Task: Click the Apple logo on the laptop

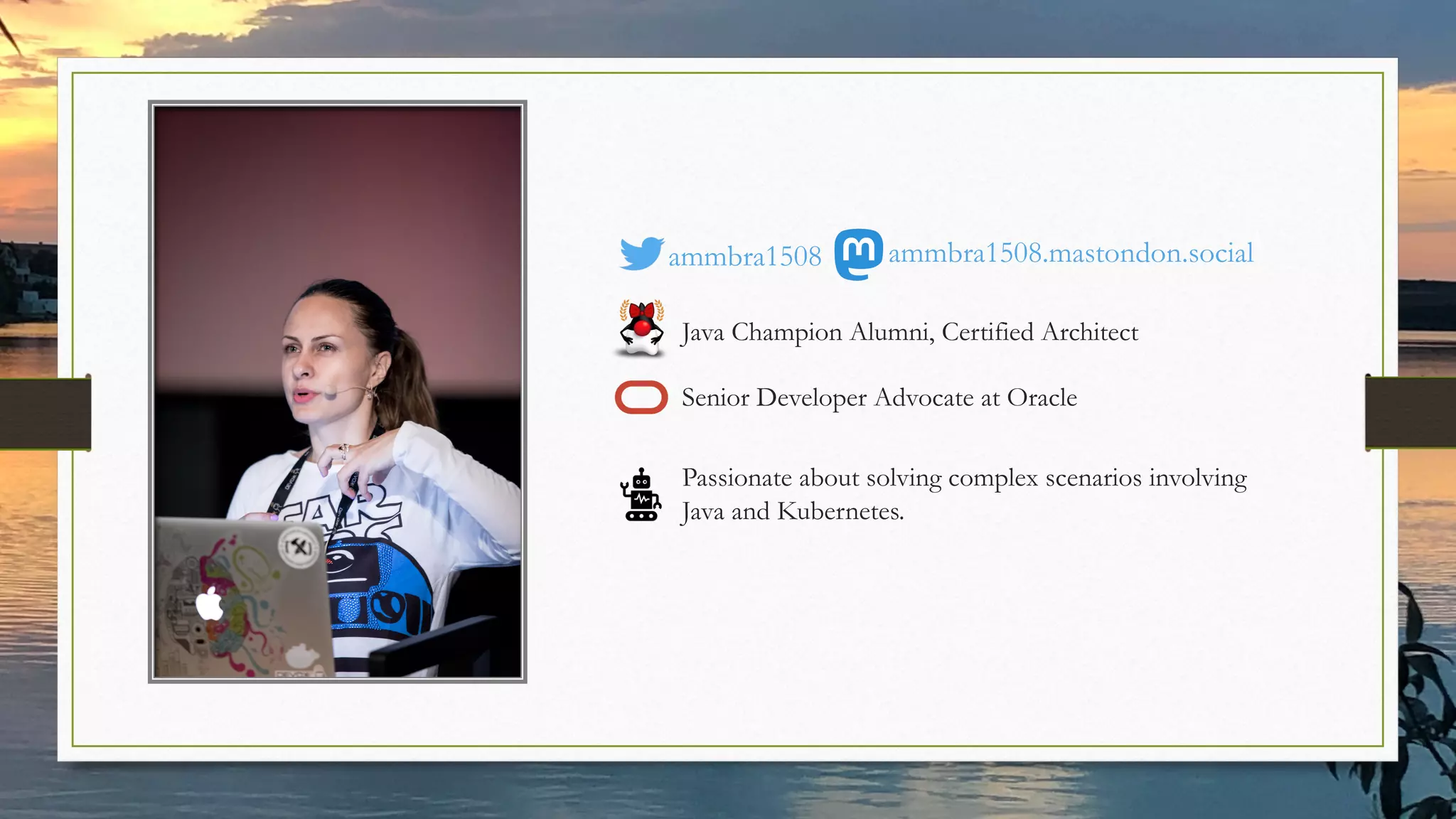Action: (x=210, y=604)
